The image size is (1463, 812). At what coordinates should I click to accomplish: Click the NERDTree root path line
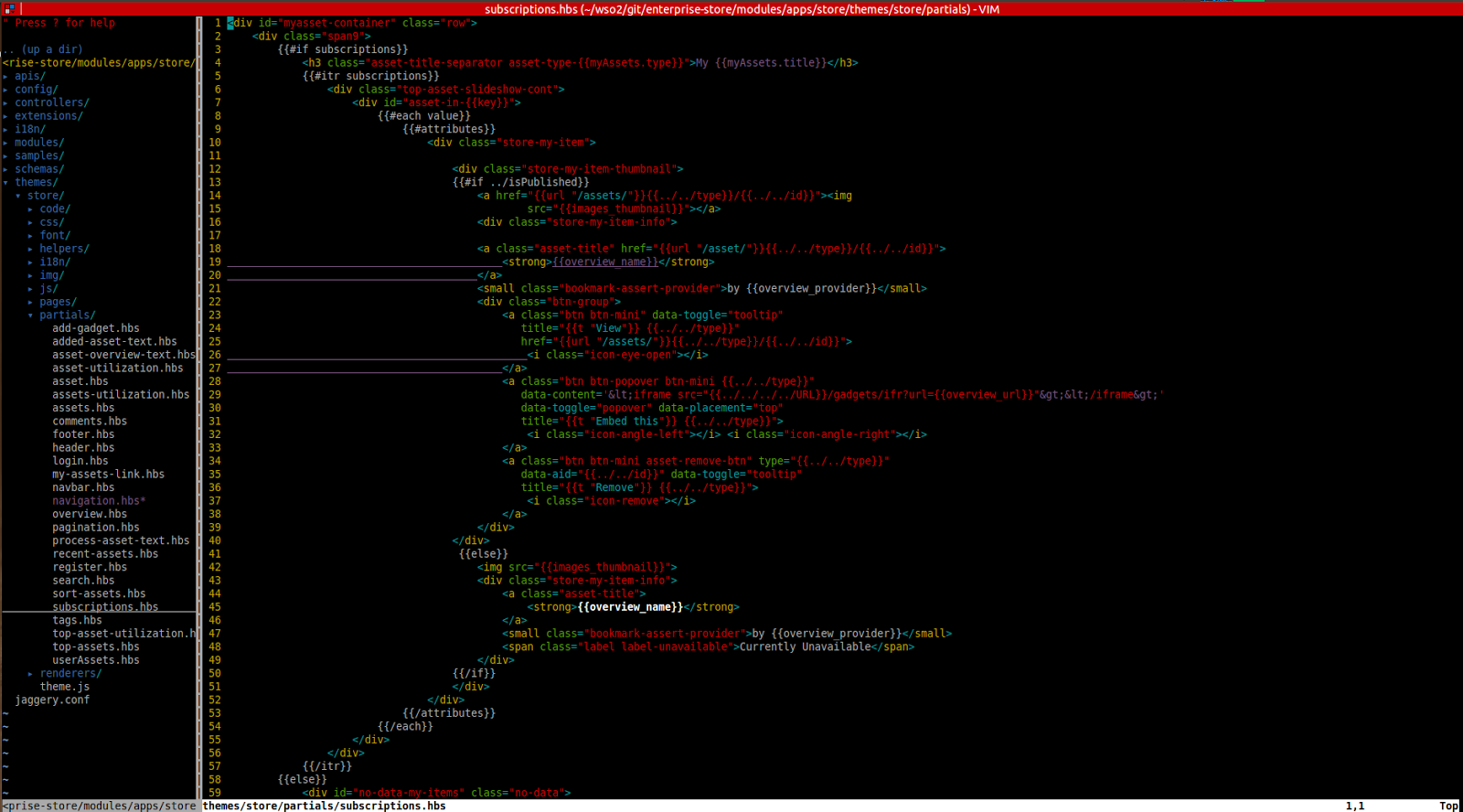pyautogui.click(x=99, y=63)
